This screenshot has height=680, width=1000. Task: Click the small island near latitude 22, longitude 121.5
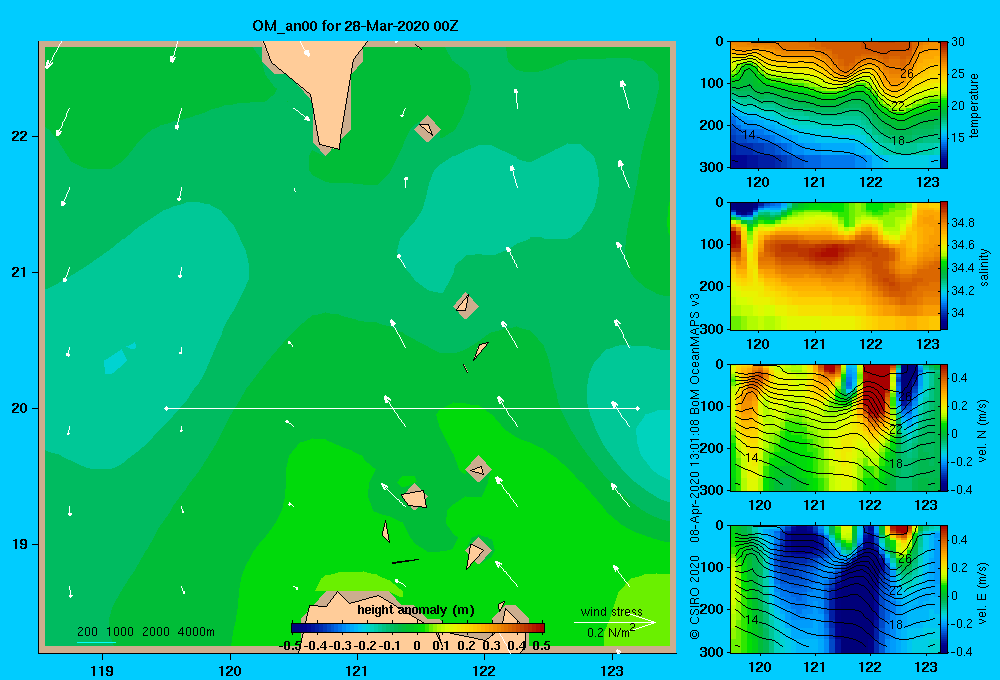click(427, 129)
